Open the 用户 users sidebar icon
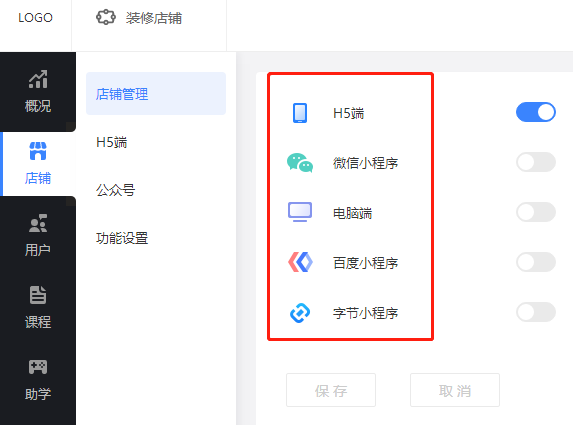Viewport: 573px width, 425px height. click(x=38, y=223)
